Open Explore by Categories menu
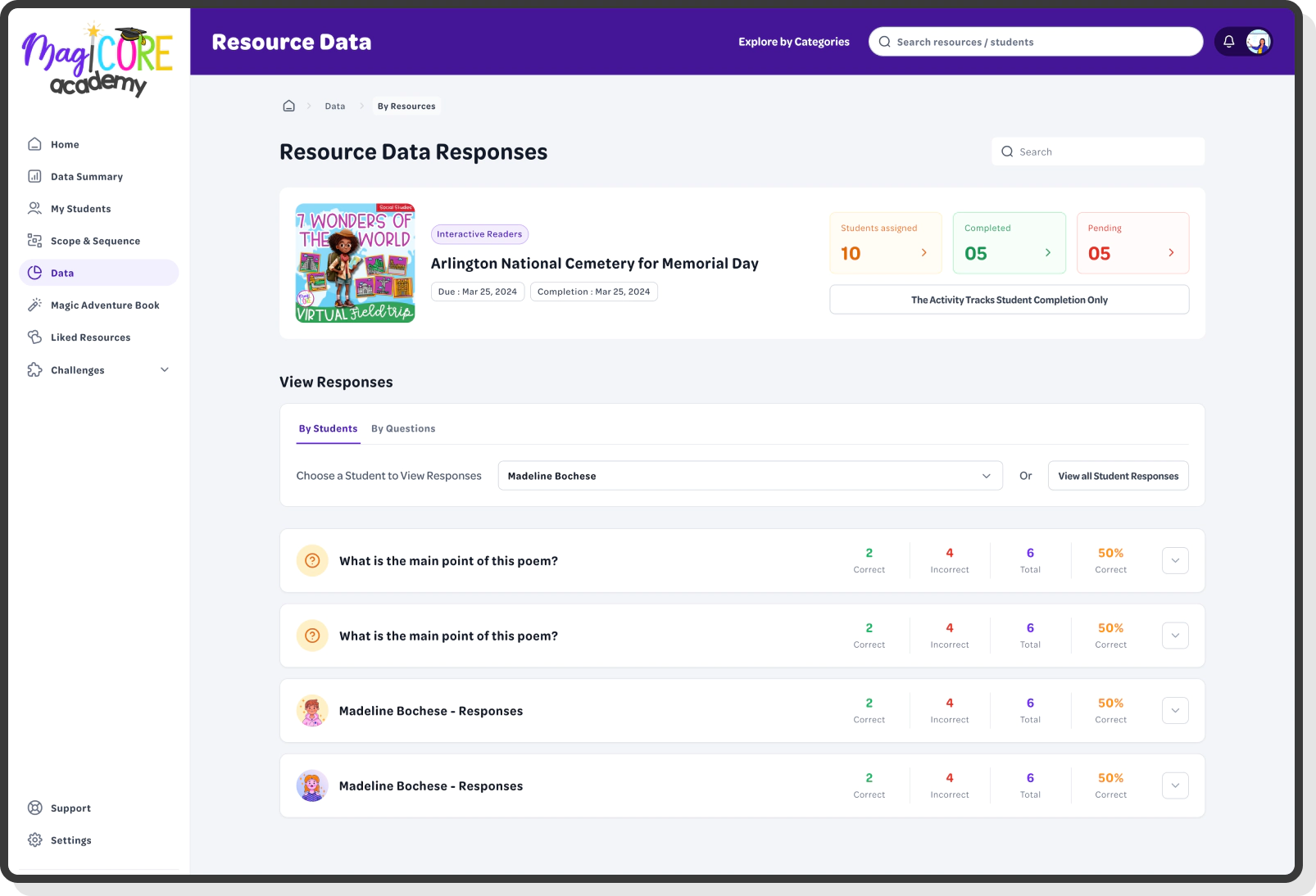Image resolution: width=1316 pixels, height=896 pixels. pos(793,41)
